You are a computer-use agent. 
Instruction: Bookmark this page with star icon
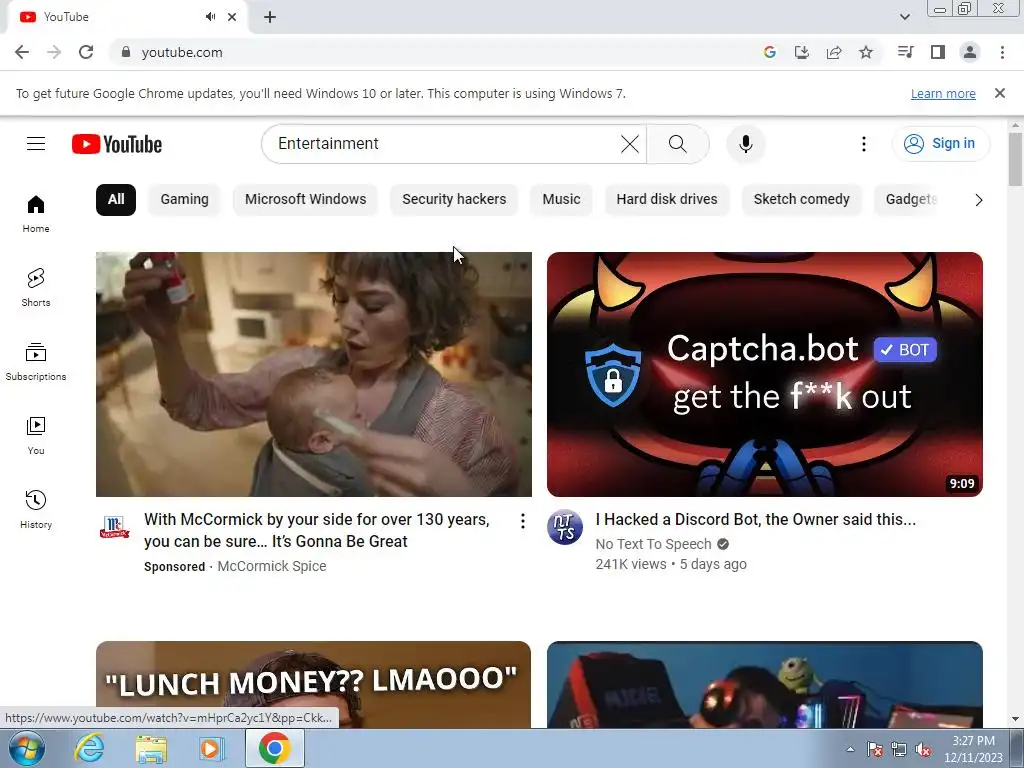pyautogui.click(x=866, y=52)
